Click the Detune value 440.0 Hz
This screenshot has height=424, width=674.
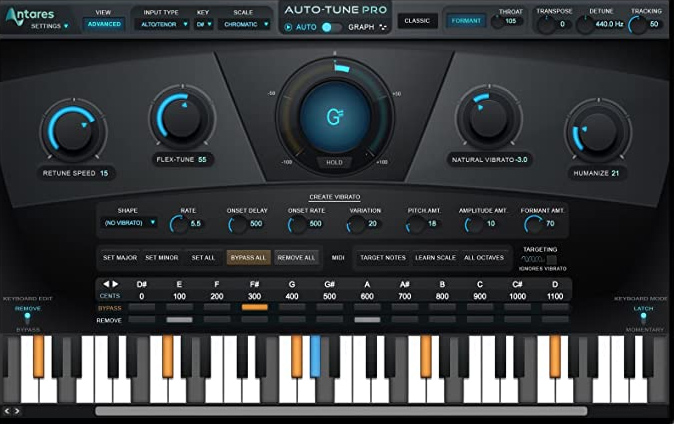pos(609,24)
